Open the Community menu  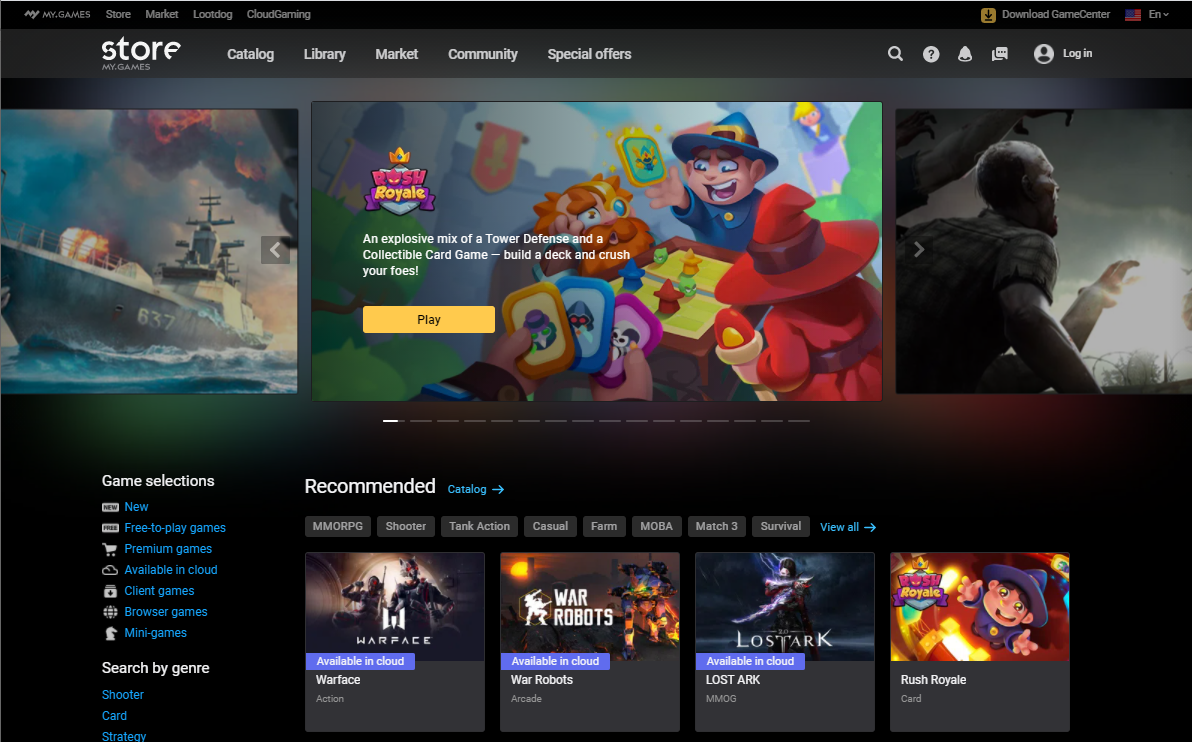483,54
